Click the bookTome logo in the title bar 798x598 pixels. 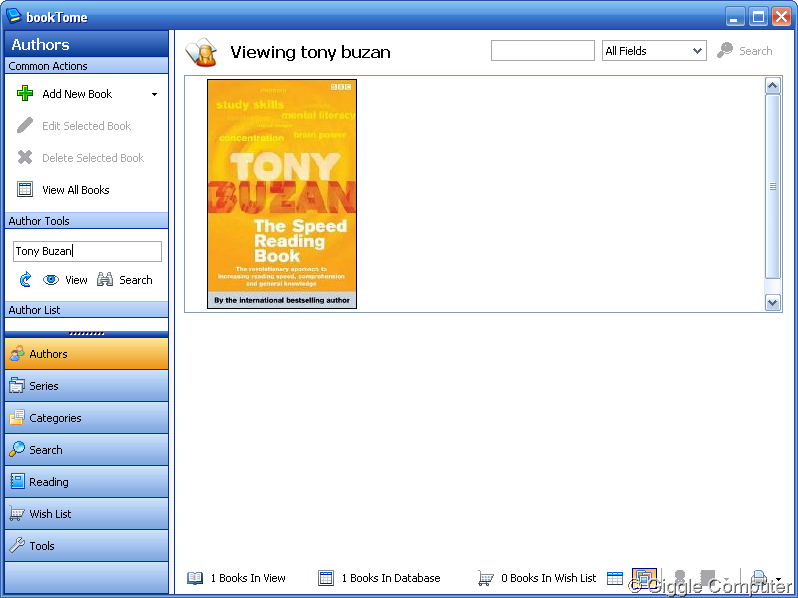(13, 16)
